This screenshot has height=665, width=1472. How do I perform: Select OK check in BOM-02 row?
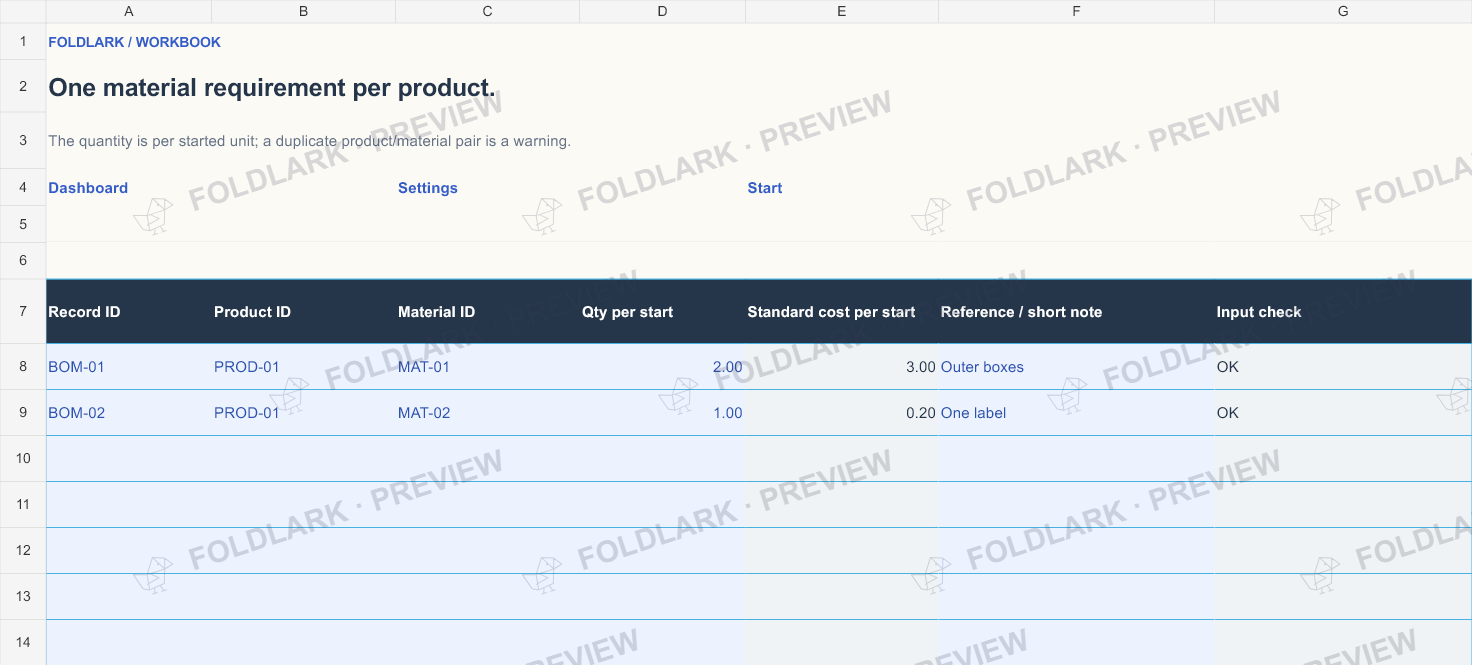click(x=1343, y=413)
